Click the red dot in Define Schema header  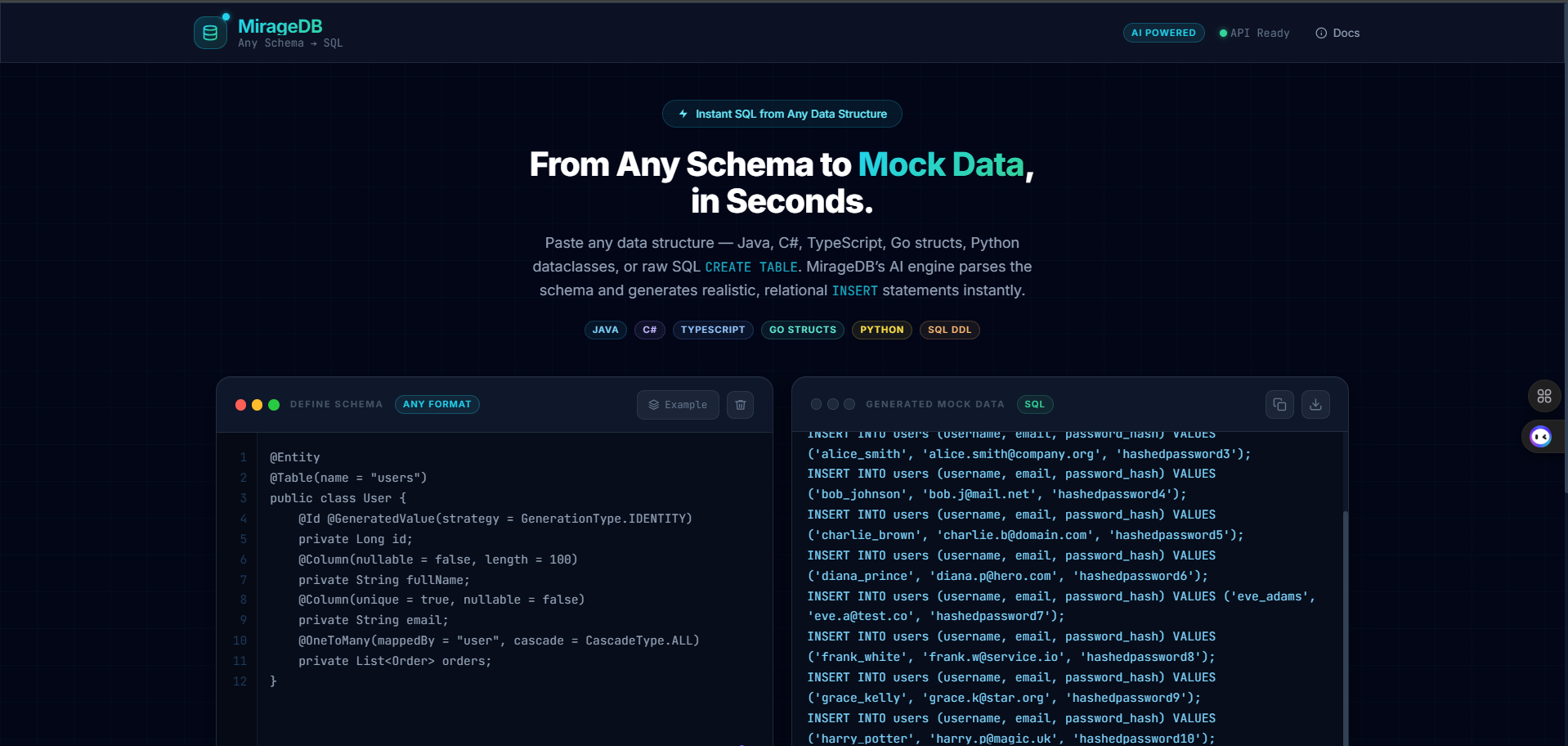[240, 405]
